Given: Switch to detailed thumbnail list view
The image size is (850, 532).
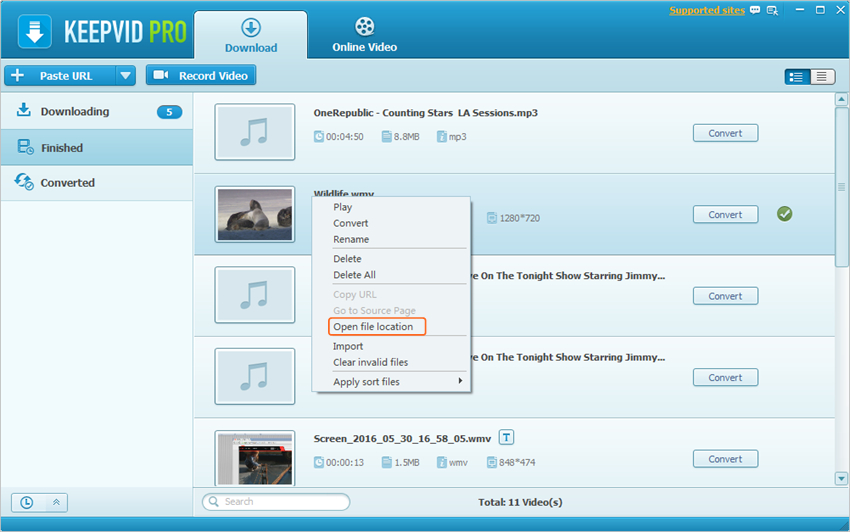Looking at the screenshot, I should [797, 76].
